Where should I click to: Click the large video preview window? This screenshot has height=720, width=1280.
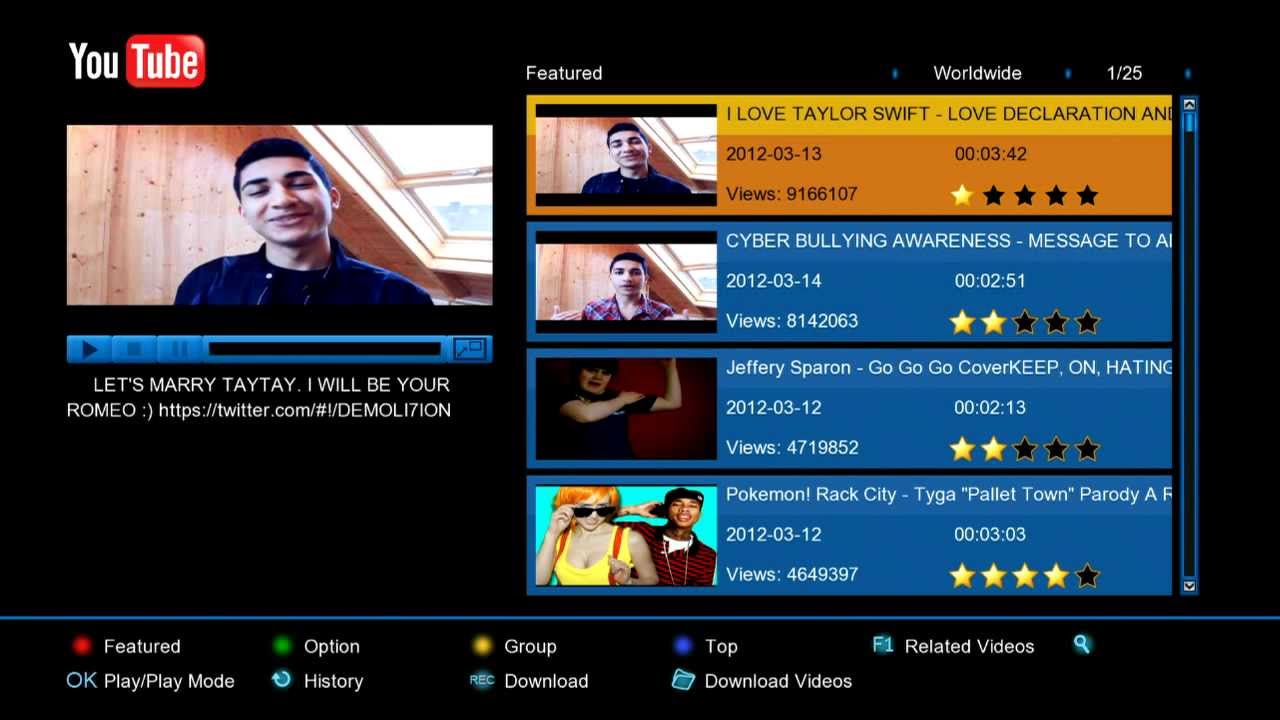click(x=280, y=215)
